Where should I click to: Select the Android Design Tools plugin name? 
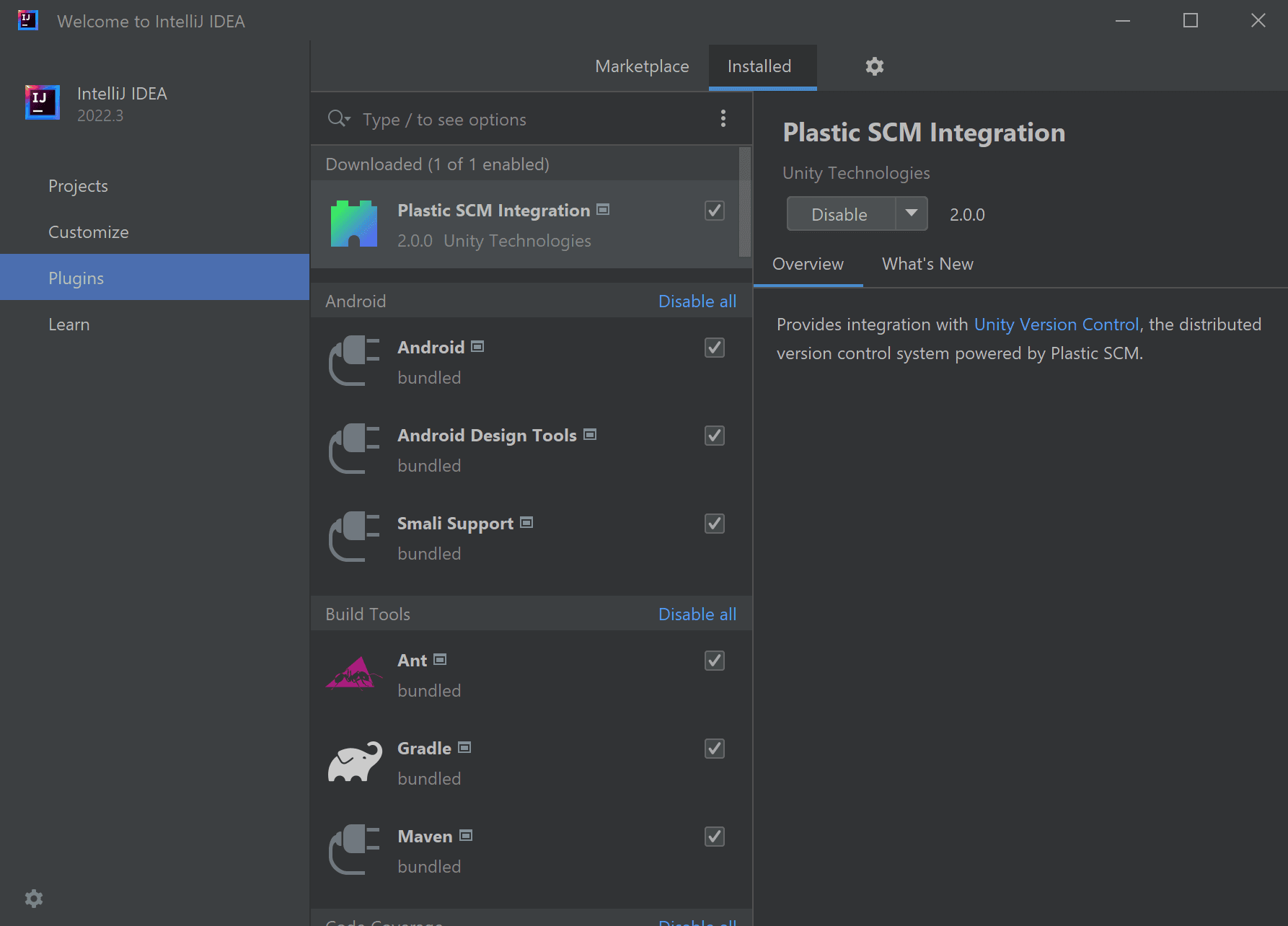(487, 436)
